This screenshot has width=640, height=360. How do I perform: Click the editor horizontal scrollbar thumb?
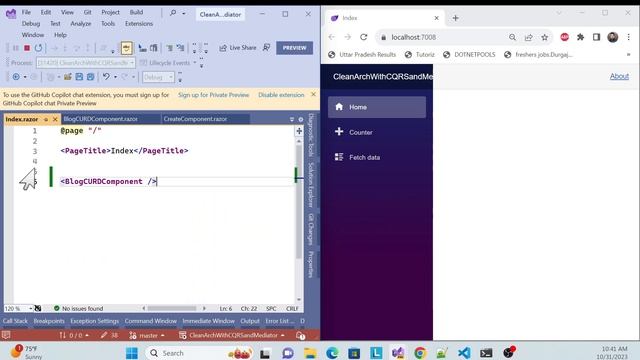[172, 309]
